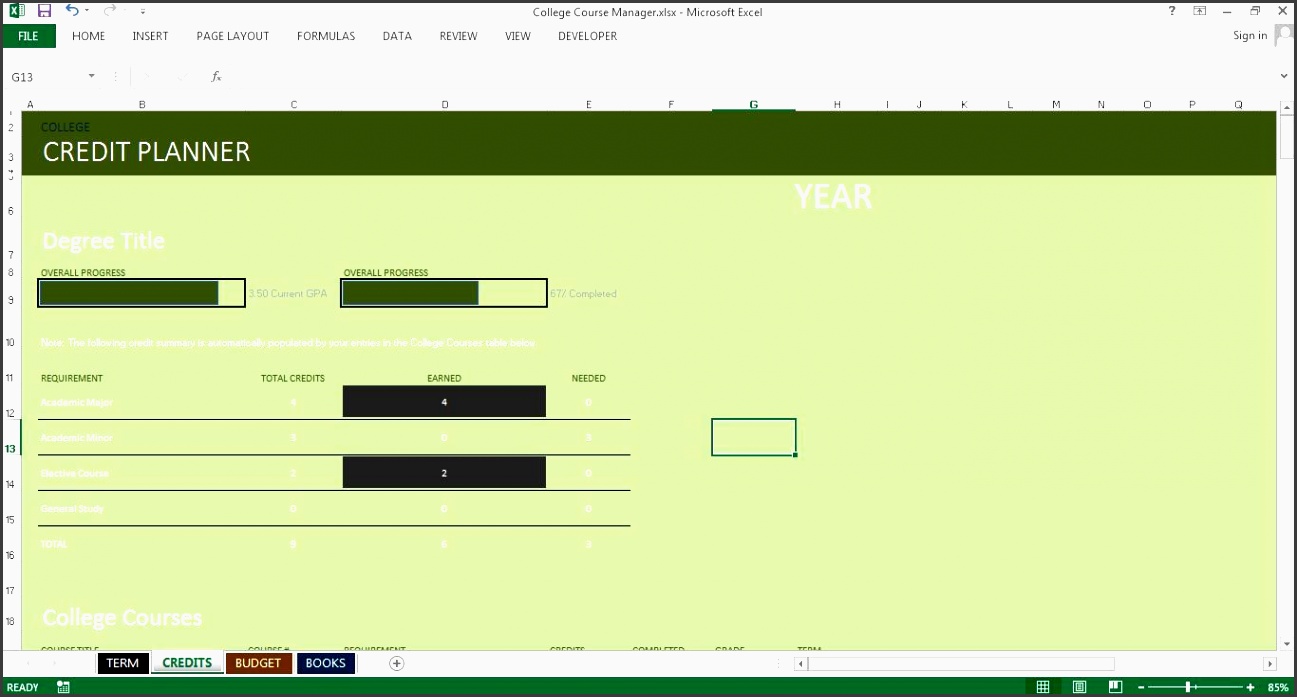Open Microsoft Excel Help question mark
The width and height of the screenshot is (1297, 697).
click(x=1172, y=11)
